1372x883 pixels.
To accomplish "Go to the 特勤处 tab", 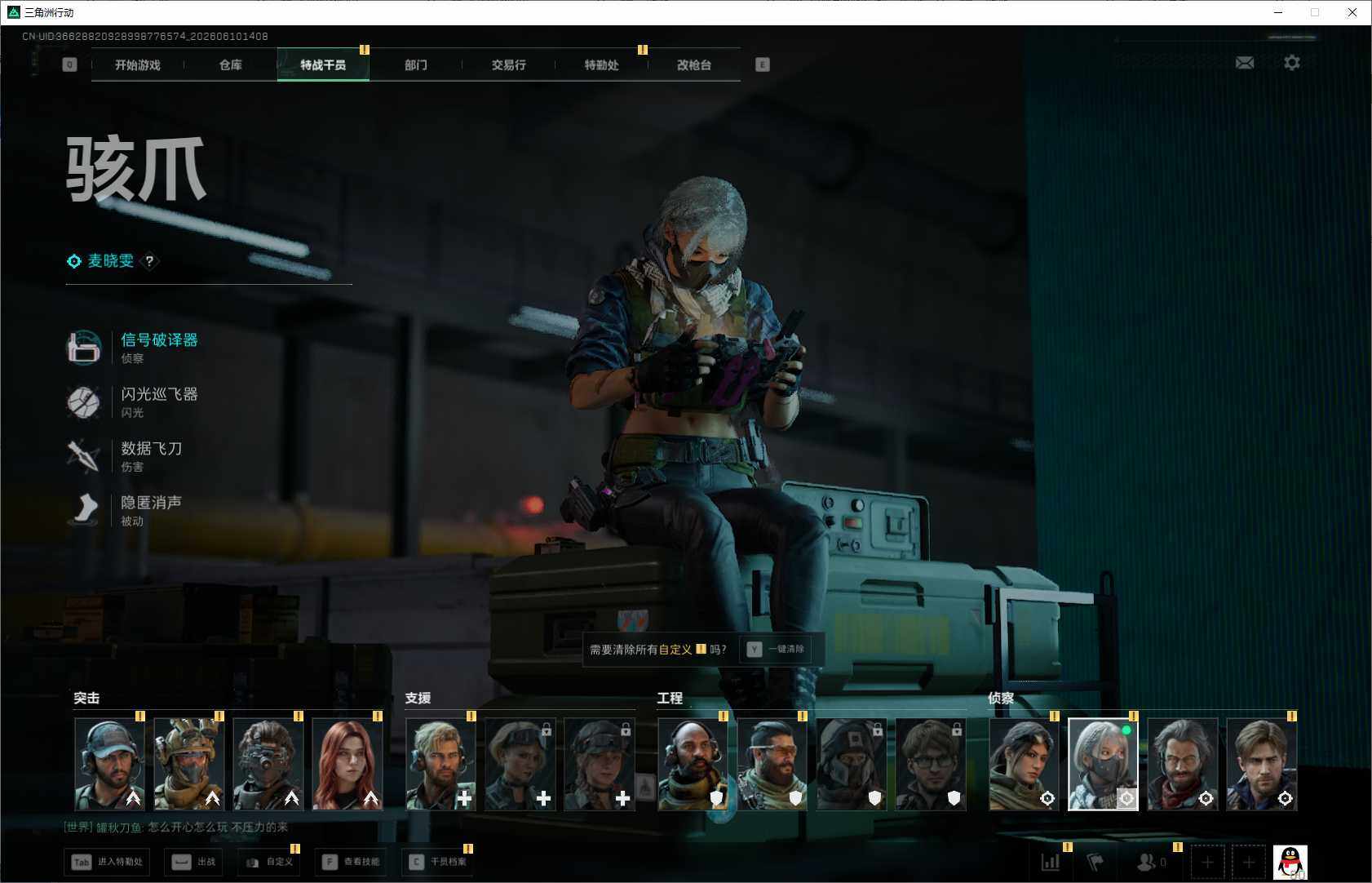I will (602, 65).
